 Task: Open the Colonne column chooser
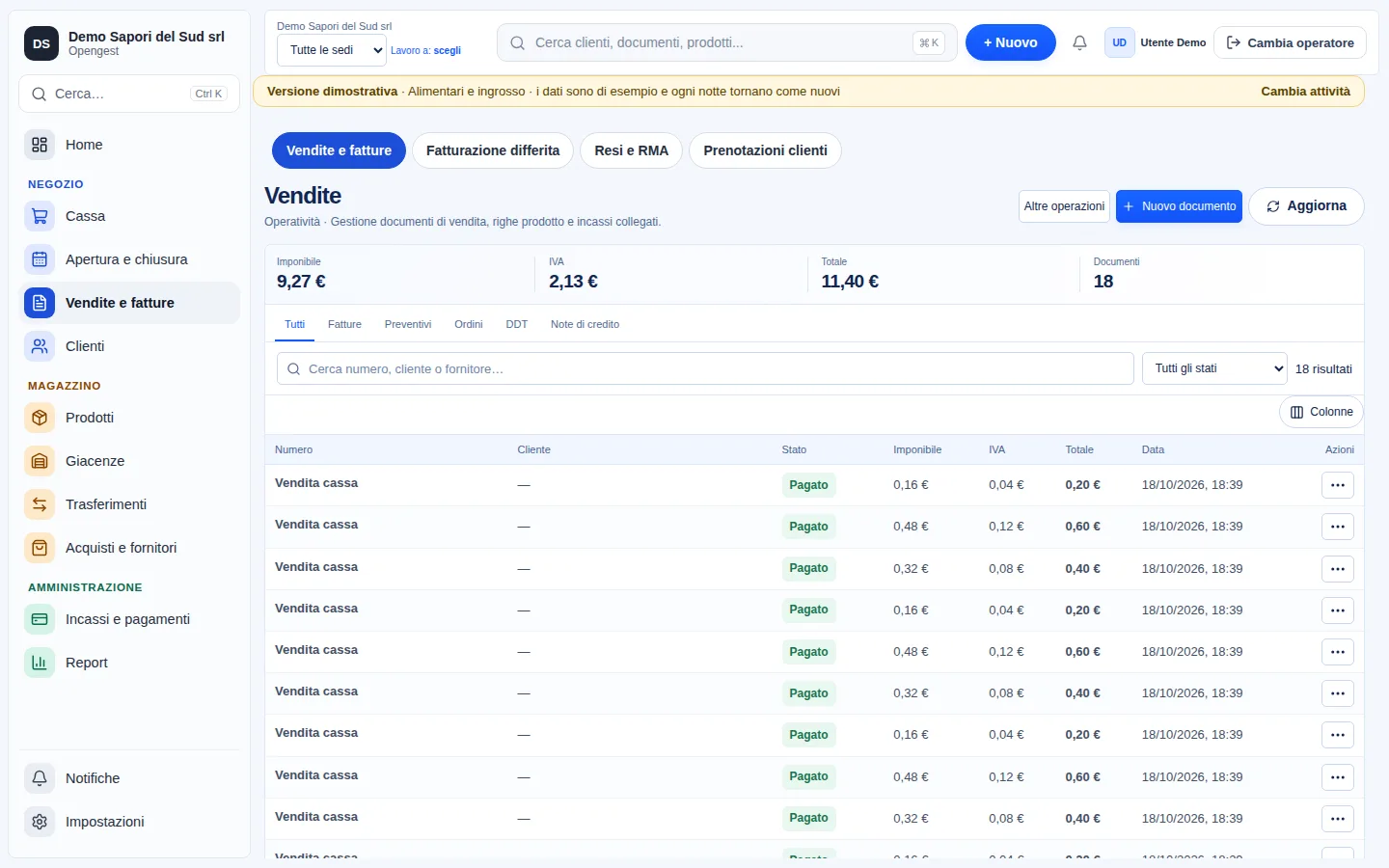click(1321, 412)
